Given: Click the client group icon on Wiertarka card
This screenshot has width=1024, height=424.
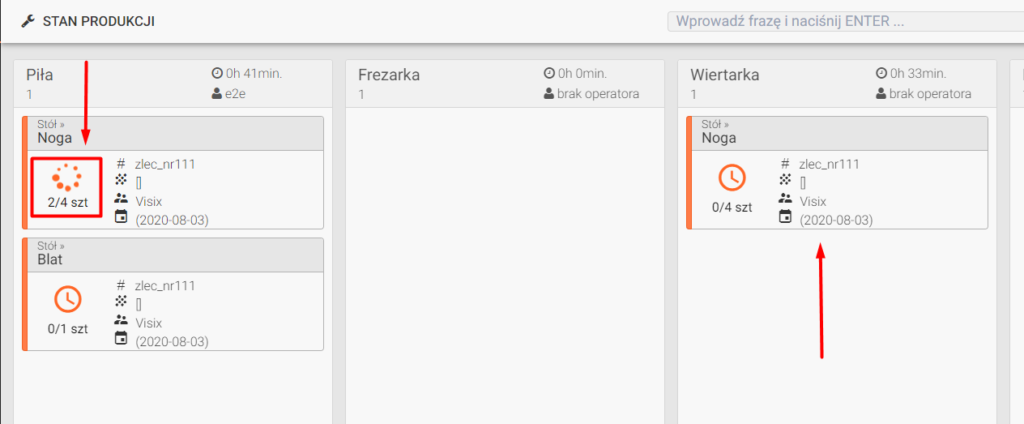Looking at the screenshot, I should tap(786, 199).
